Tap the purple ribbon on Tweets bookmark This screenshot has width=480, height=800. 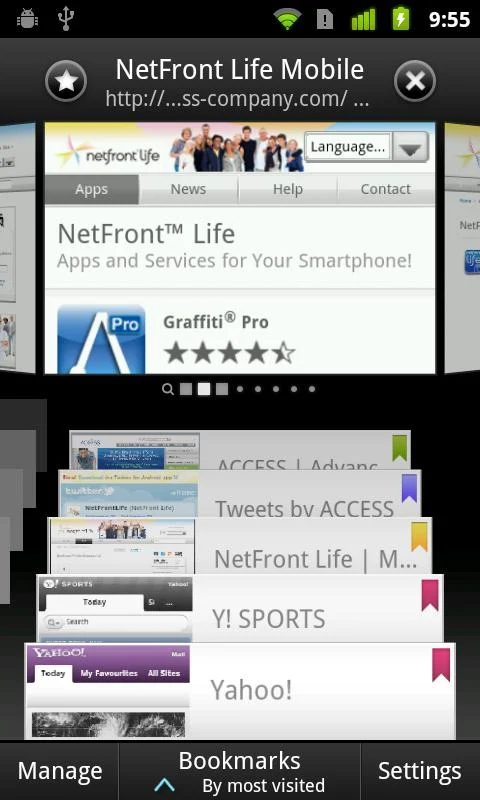[410, 488]
